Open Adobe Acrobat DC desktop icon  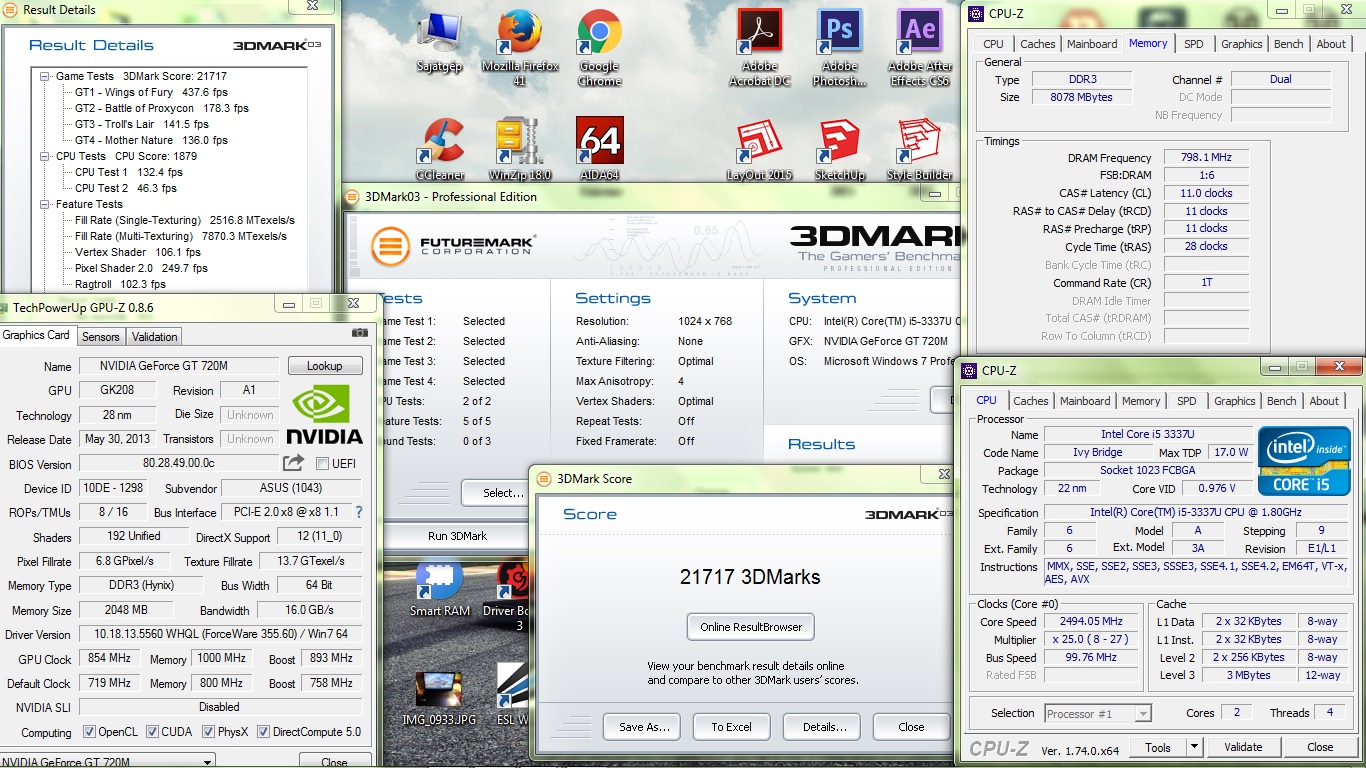(x=759, y=48)
